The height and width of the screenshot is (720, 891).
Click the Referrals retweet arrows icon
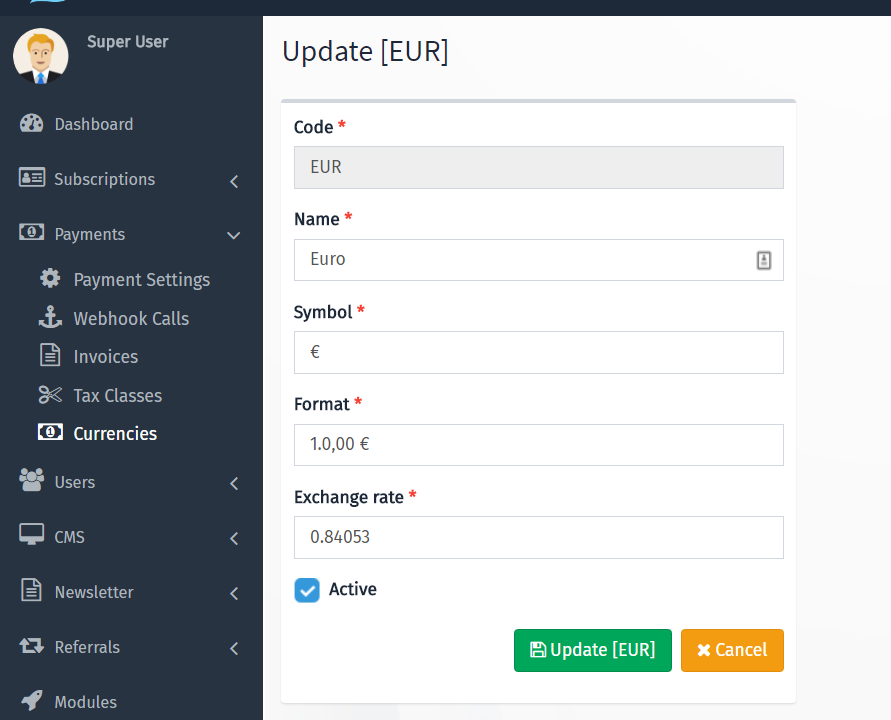pos(31,646)
